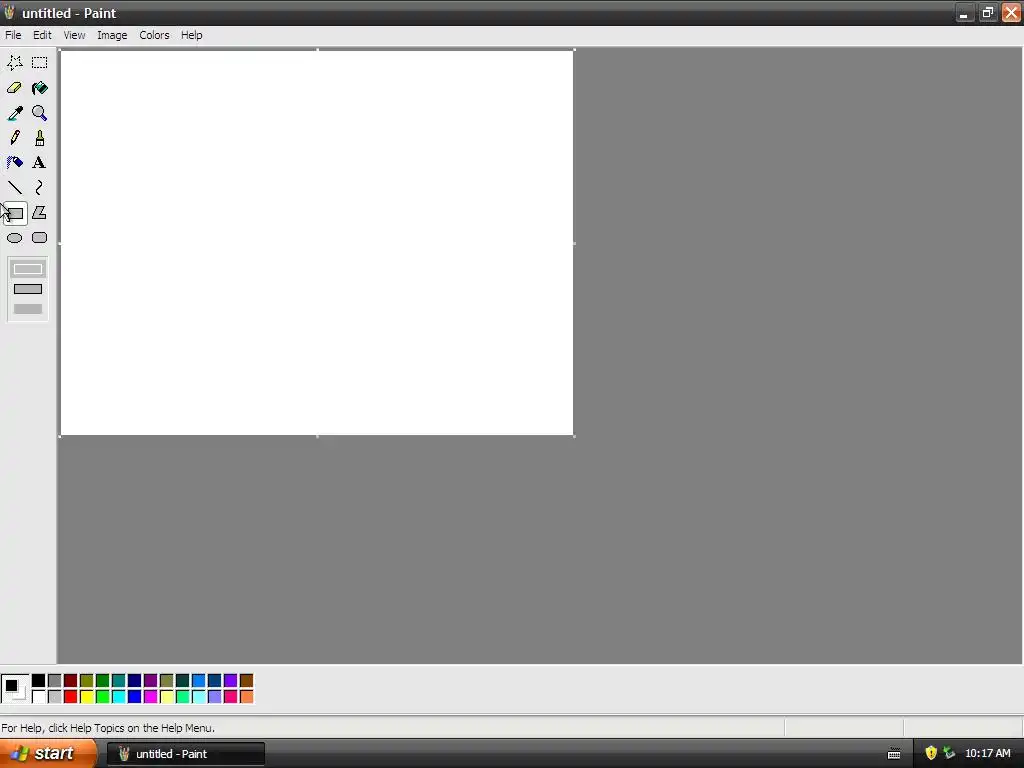1024x768 pixels.
Task: Open the Colors menu
Action: (154, 35)
